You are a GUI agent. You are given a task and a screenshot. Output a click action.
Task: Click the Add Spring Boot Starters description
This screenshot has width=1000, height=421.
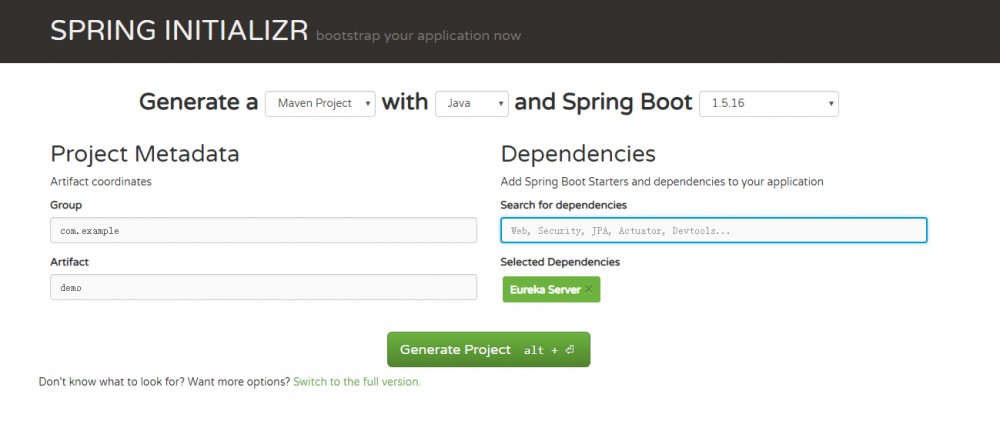click(661, 182)
